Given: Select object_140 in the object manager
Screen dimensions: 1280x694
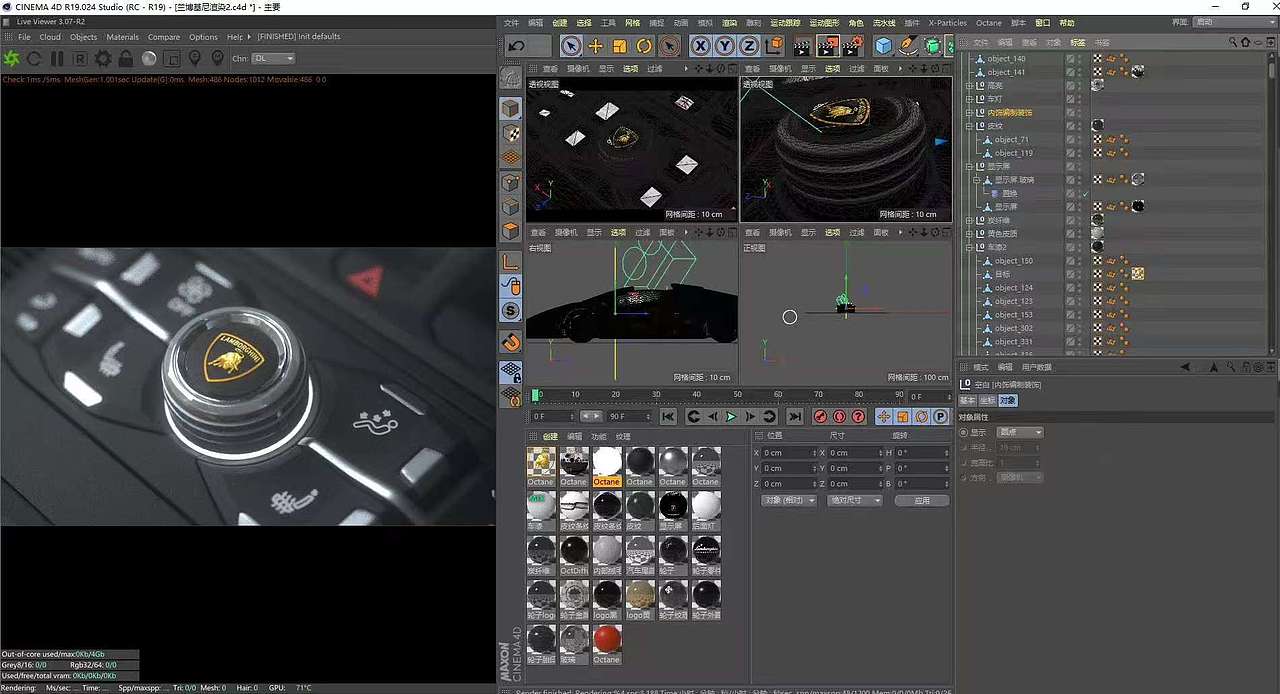Looking at the screenshot, I should [x=1006, y=59].
